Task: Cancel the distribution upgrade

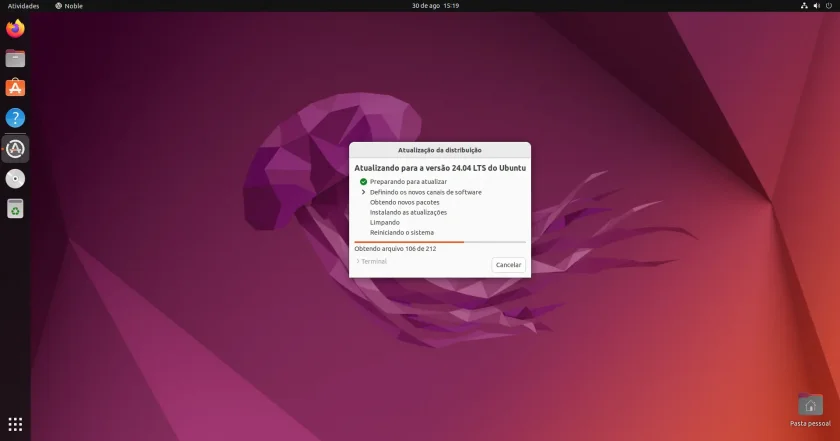Action: coord(508,265)
